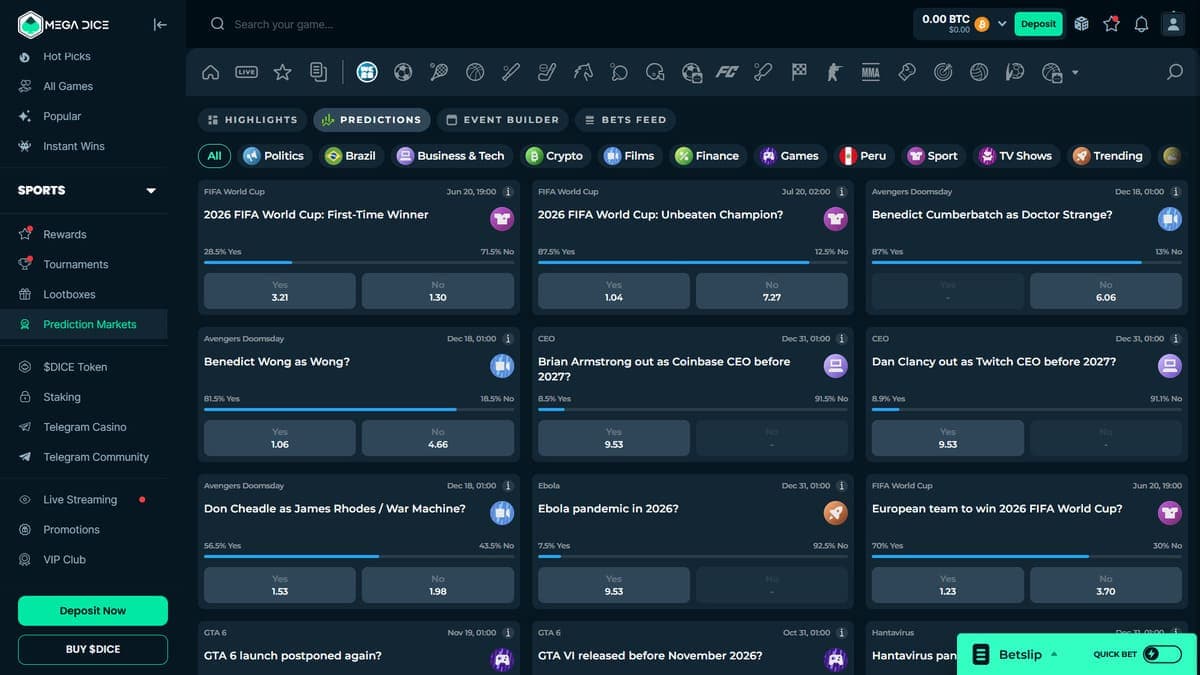Expand the SPORTS section dropdown arrow

pyautogui.click(x=151, y=190)
